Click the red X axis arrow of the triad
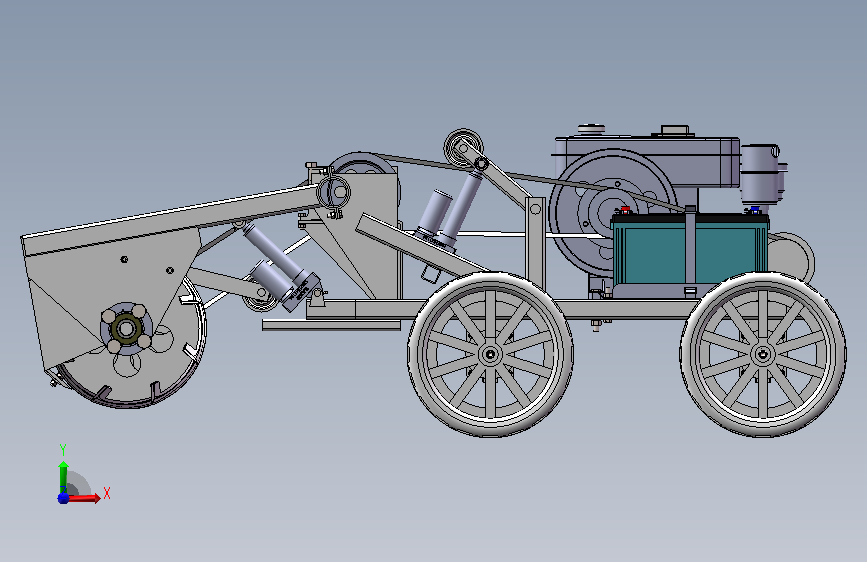This screenshot has height=562, width=867. tap(83, 498)
